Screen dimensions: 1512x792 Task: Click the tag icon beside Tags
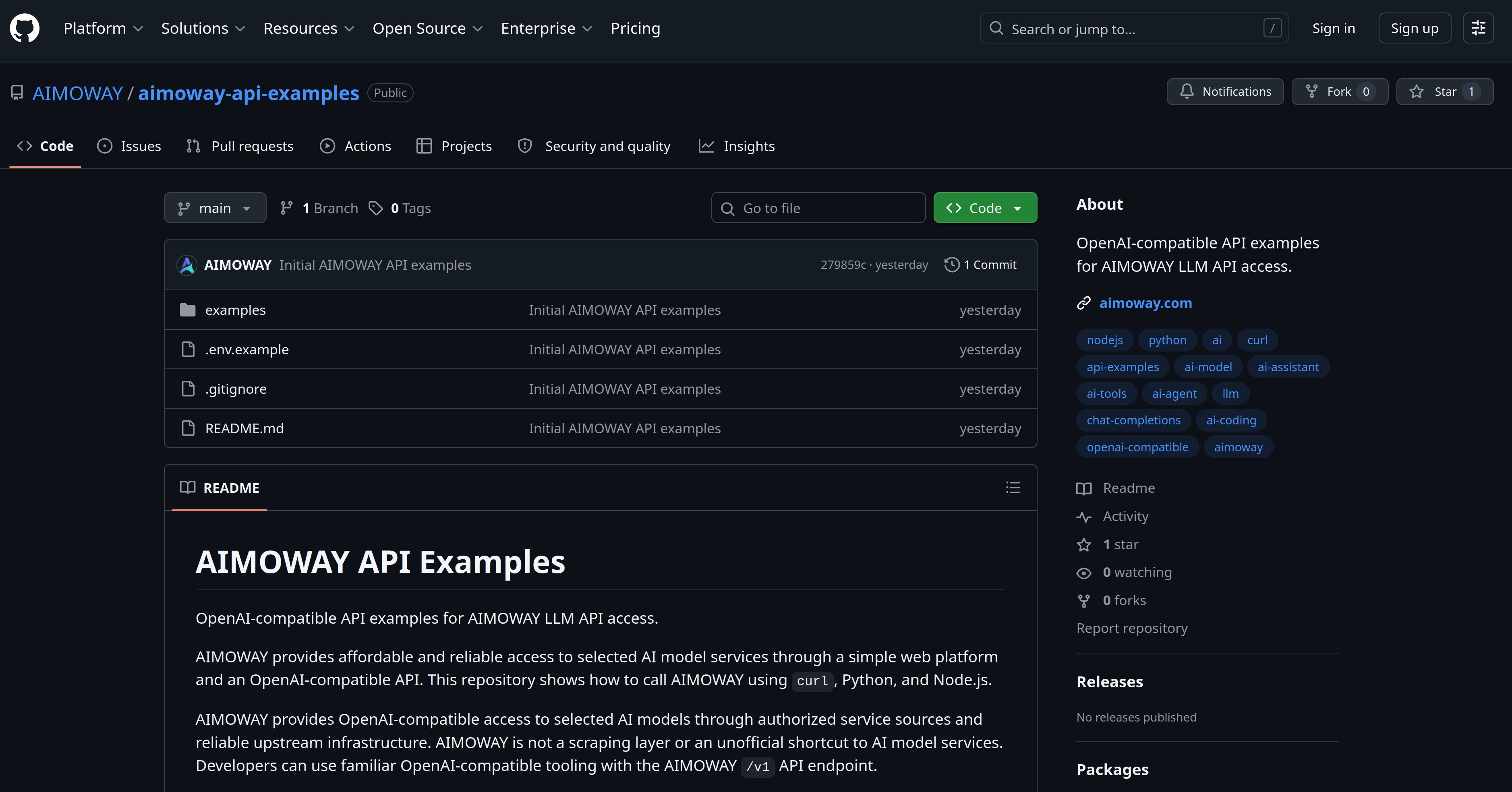click(376, 208)
